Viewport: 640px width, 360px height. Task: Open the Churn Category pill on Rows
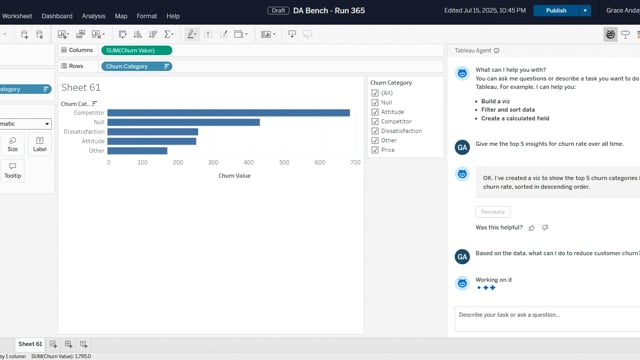[x=137, y=66]
